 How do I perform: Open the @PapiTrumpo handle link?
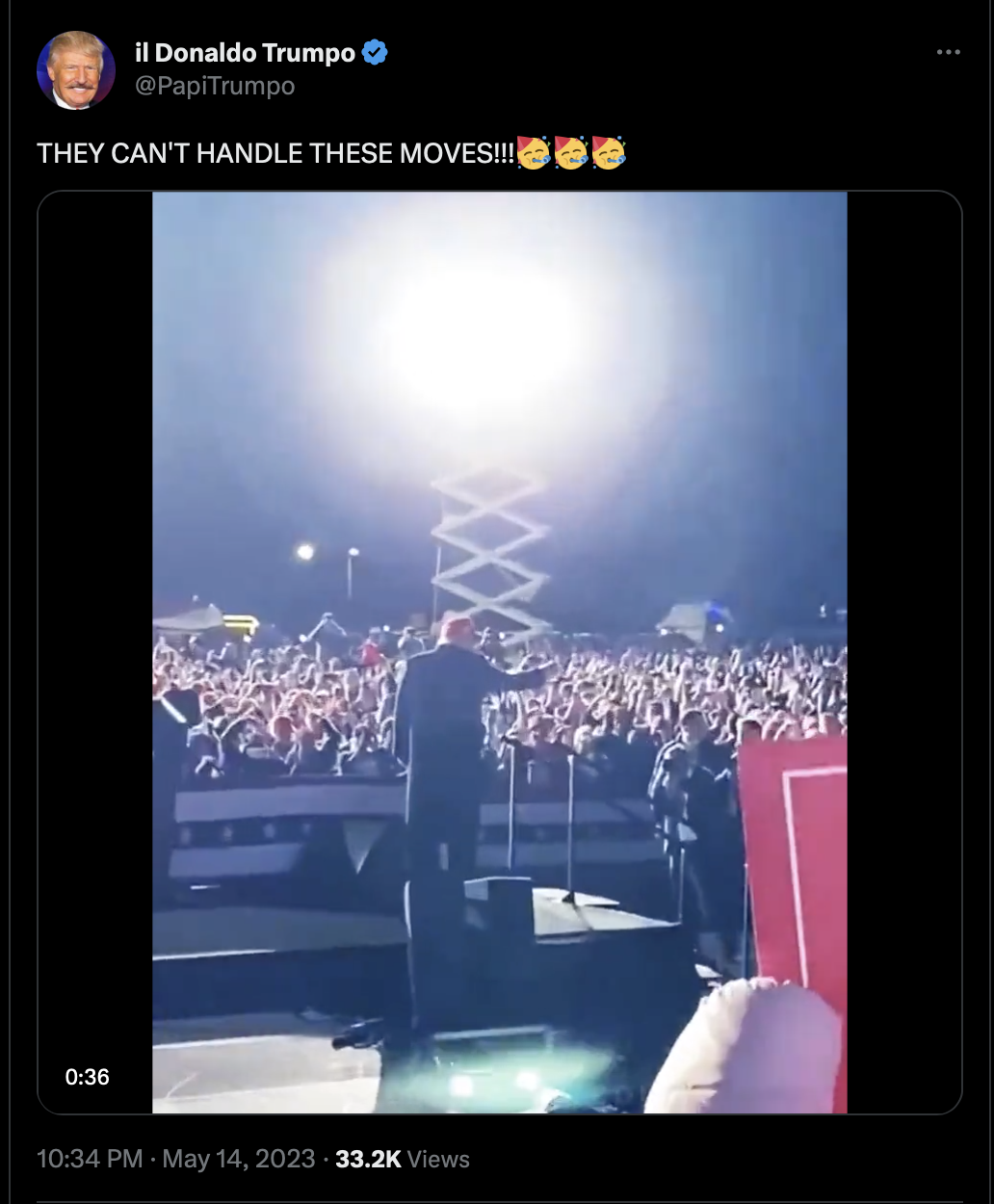(215, 86)
